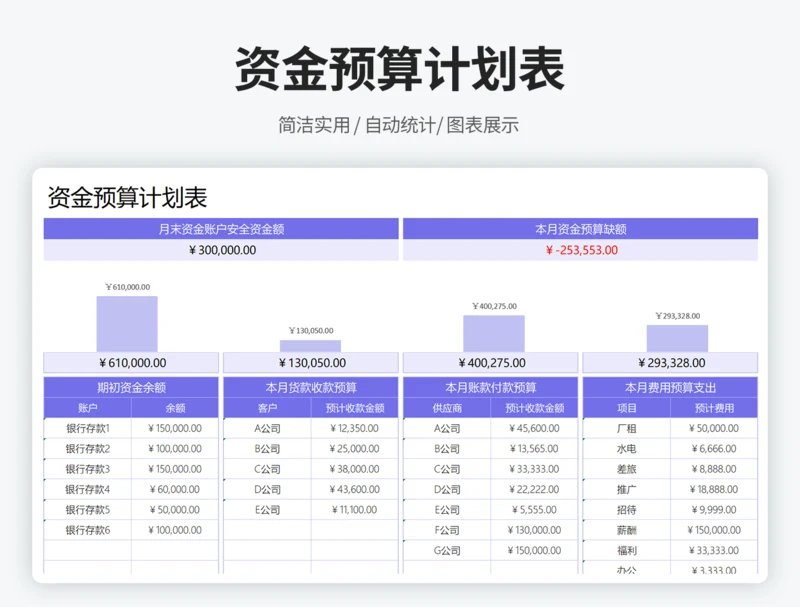This screenshot has width=800, height=616.
Task: Select the ¥8,888.00 expense cell
Action: [714, 469]
